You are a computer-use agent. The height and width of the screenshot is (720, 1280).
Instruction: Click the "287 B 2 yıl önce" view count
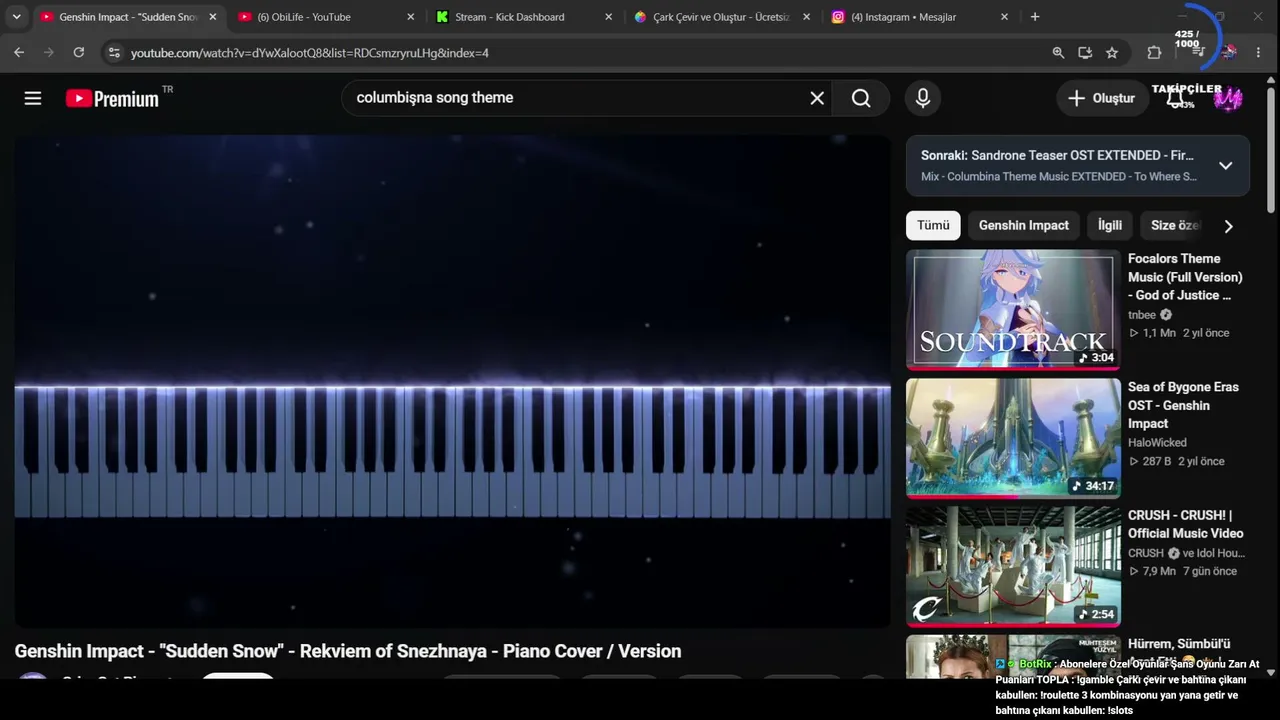click(1177, 461)
